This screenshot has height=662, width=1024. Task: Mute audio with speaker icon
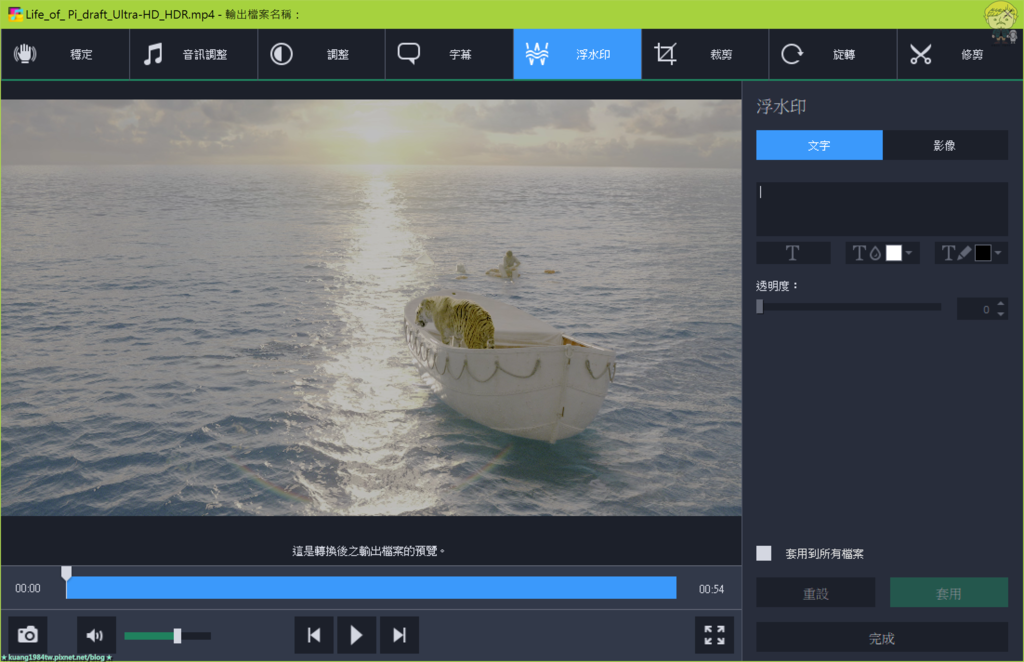click(x=95, y=635)
